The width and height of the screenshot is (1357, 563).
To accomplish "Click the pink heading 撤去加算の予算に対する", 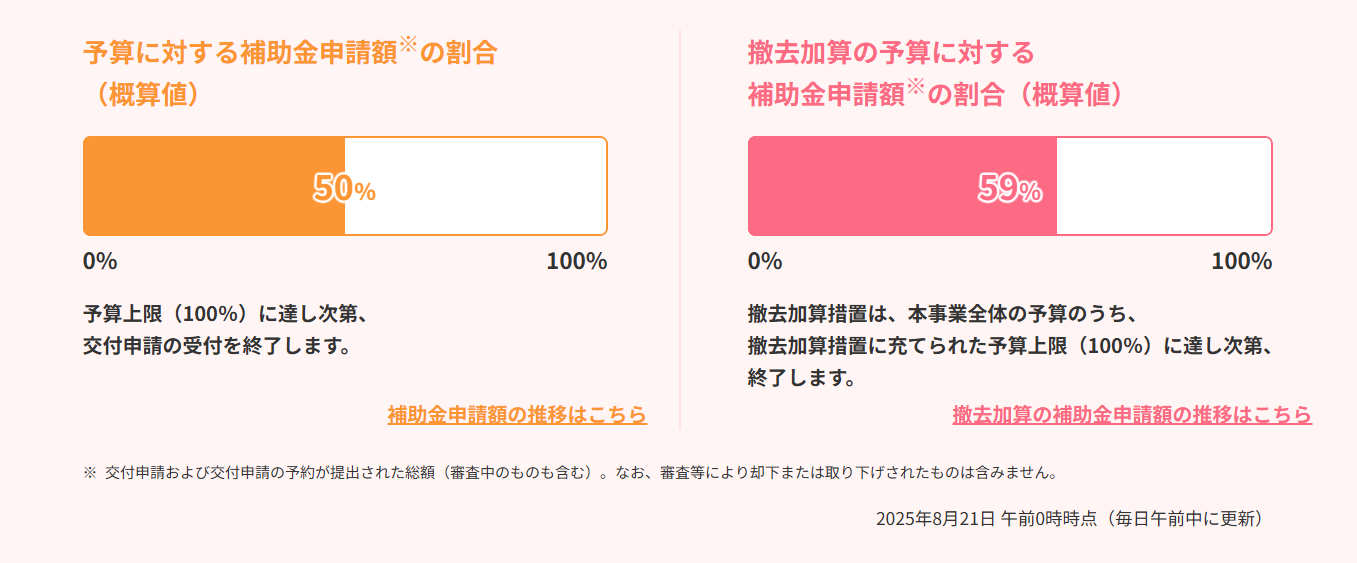I will tap(891, 51).
